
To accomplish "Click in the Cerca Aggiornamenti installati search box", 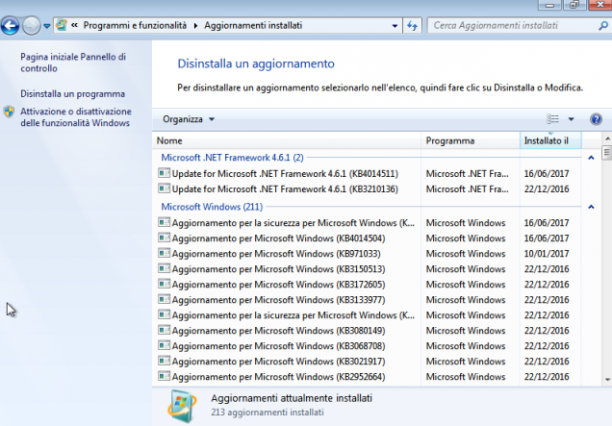I will point(511,26).
